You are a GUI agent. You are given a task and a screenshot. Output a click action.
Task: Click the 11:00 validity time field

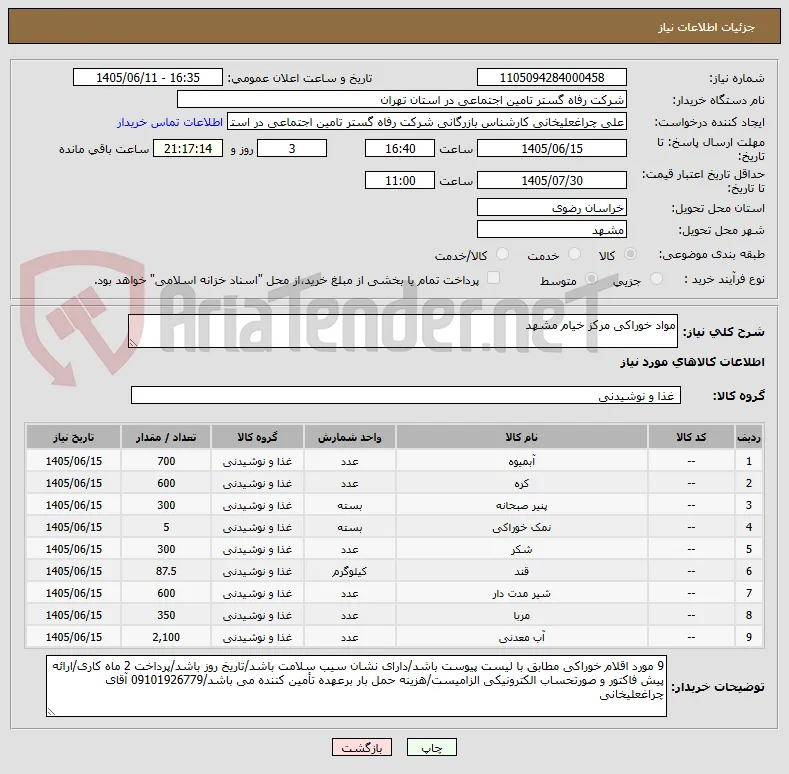click(x=400, y=180)
